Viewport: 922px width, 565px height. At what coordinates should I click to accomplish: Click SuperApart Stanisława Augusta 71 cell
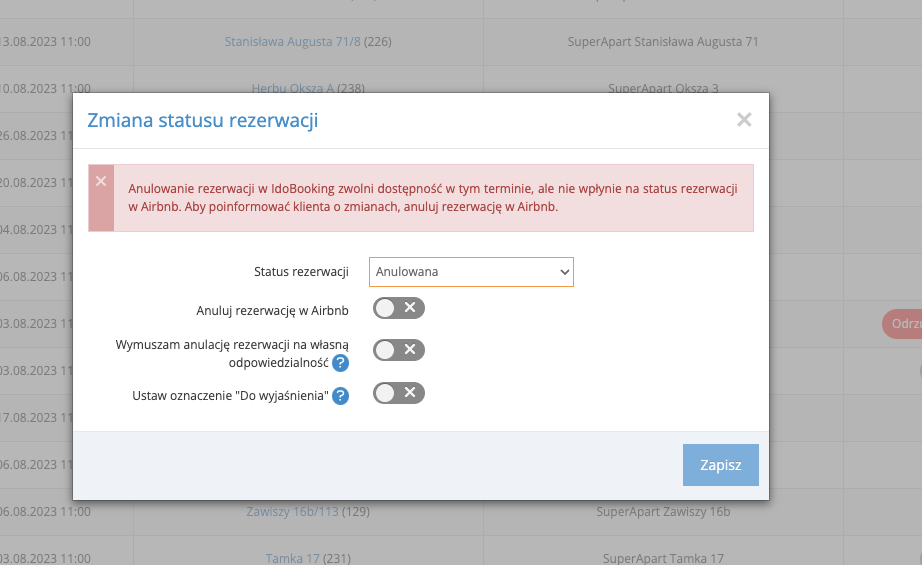point(663,42)
